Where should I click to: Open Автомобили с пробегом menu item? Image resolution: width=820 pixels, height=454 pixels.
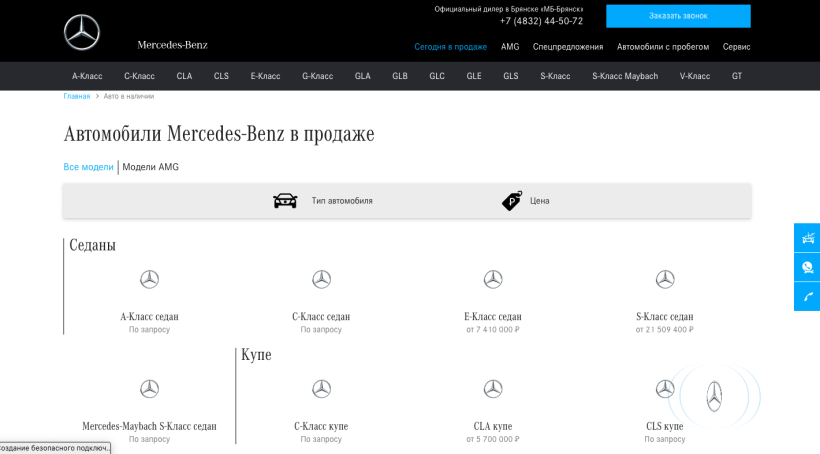tap(663, 47)
